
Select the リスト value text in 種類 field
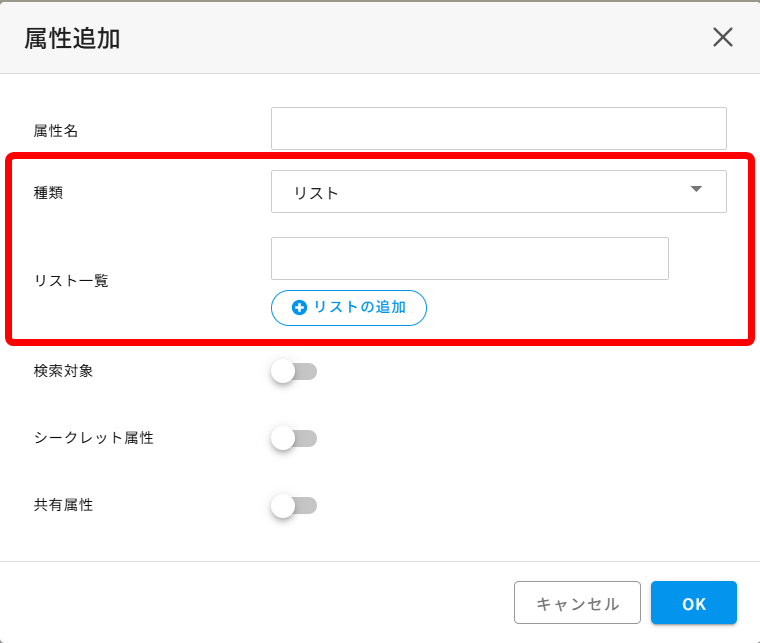click(316, 193)
